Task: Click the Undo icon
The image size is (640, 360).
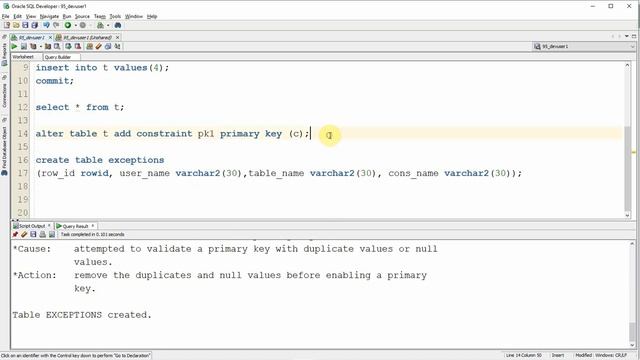Action: 46,25
